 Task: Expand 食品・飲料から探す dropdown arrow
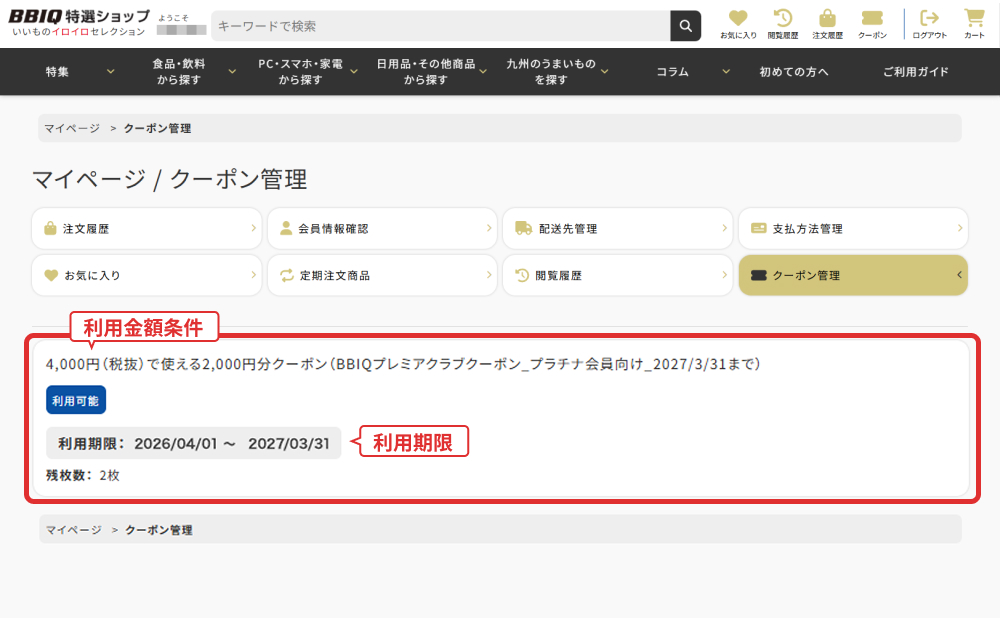pos(232,71)
